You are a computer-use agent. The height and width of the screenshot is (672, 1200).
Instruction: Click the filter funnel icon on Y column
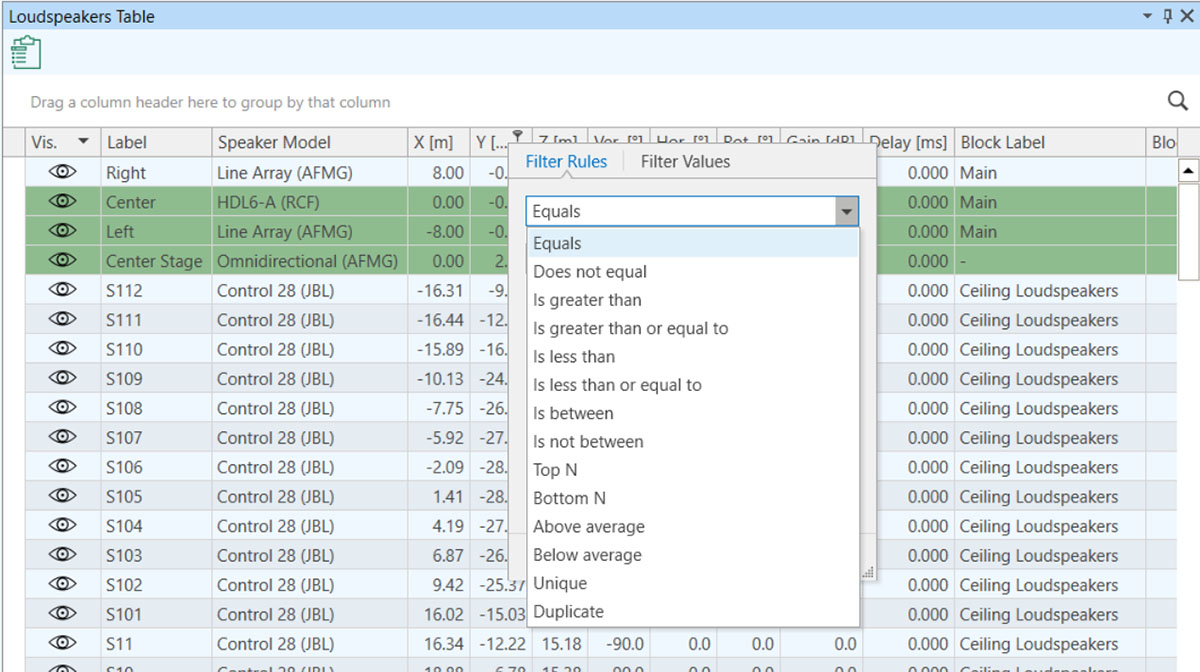[x=517, y=136]
